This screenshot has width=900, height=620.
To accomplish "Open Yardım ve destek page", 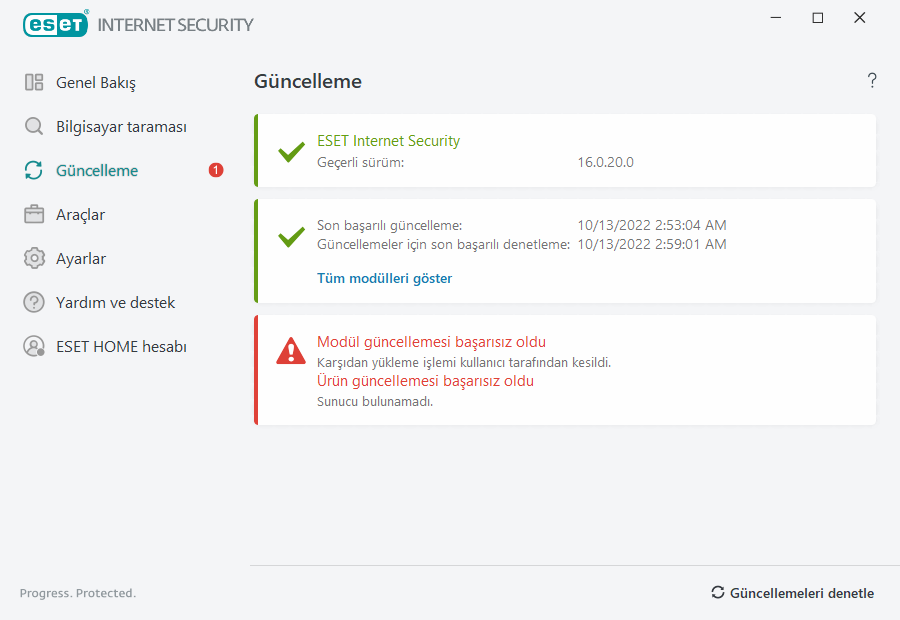I will [x=115, y=302].
